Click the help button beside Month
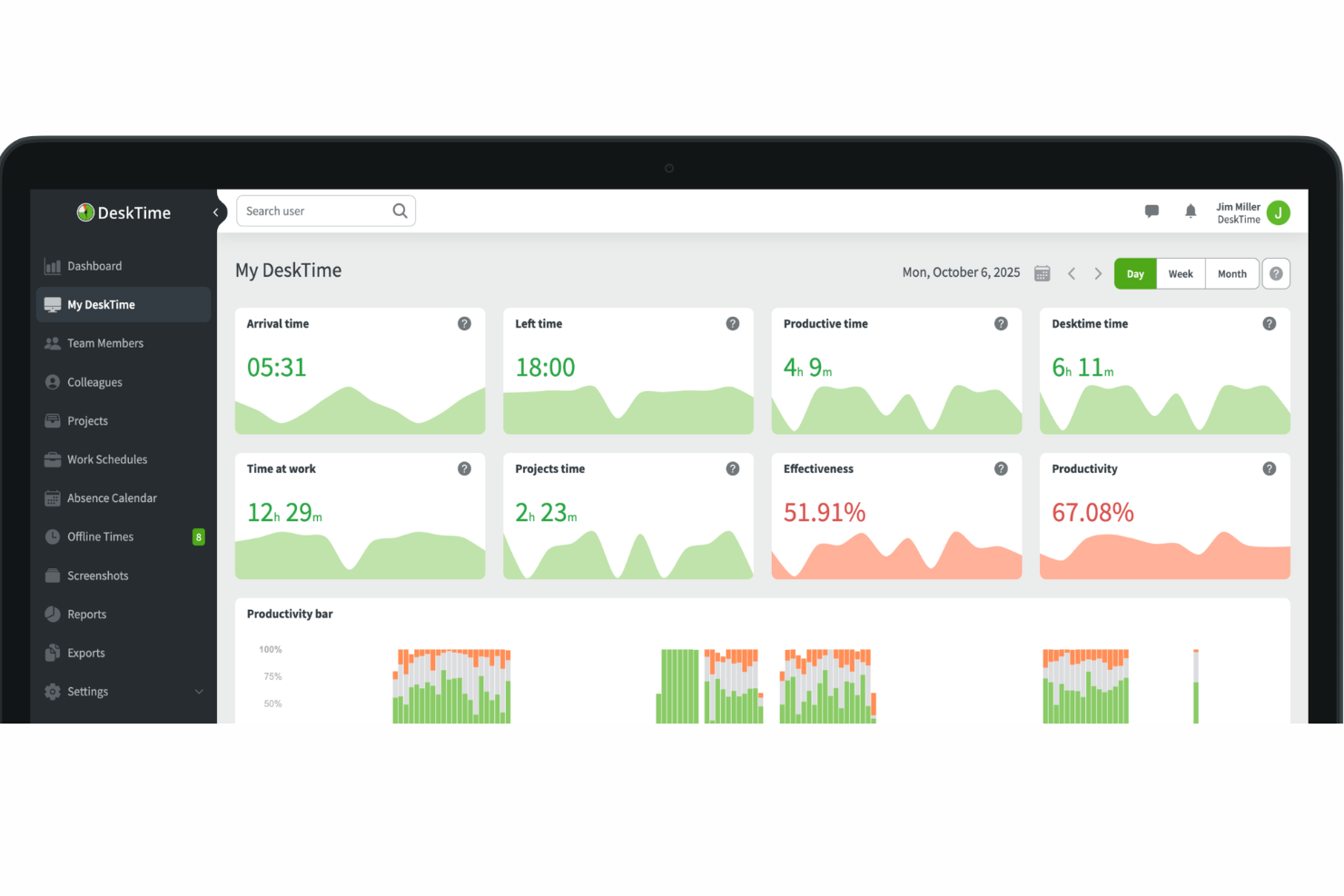This screenshot has width=1344, height=896. click(x=1276, y=274)
